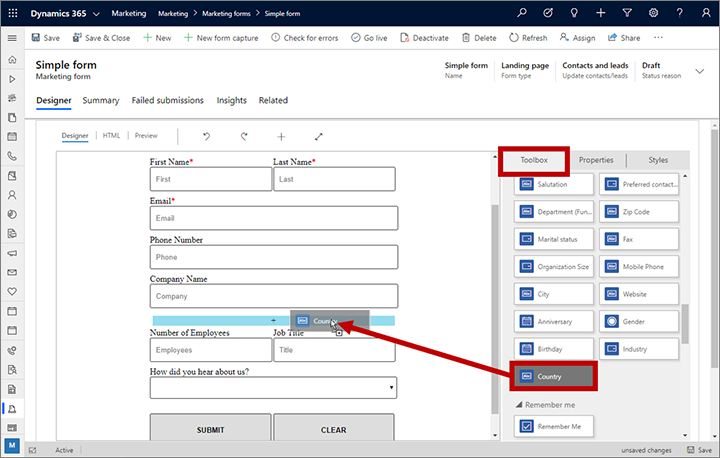Screen dimensions: 720x458
Task: Collapse the Remember me section
Action: [519, 404]
